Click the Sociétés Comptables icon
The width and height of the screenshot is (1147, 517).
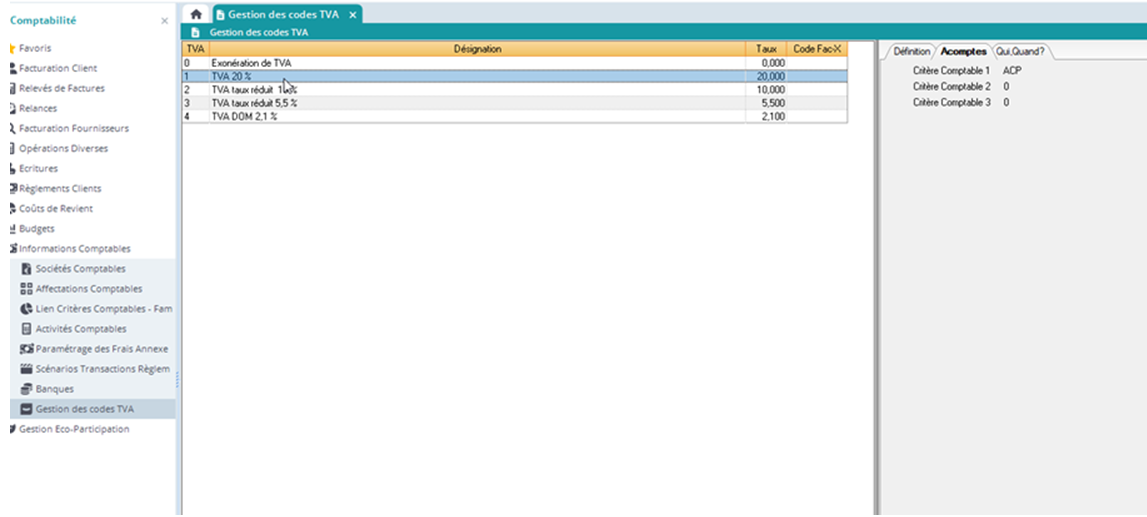27,269
